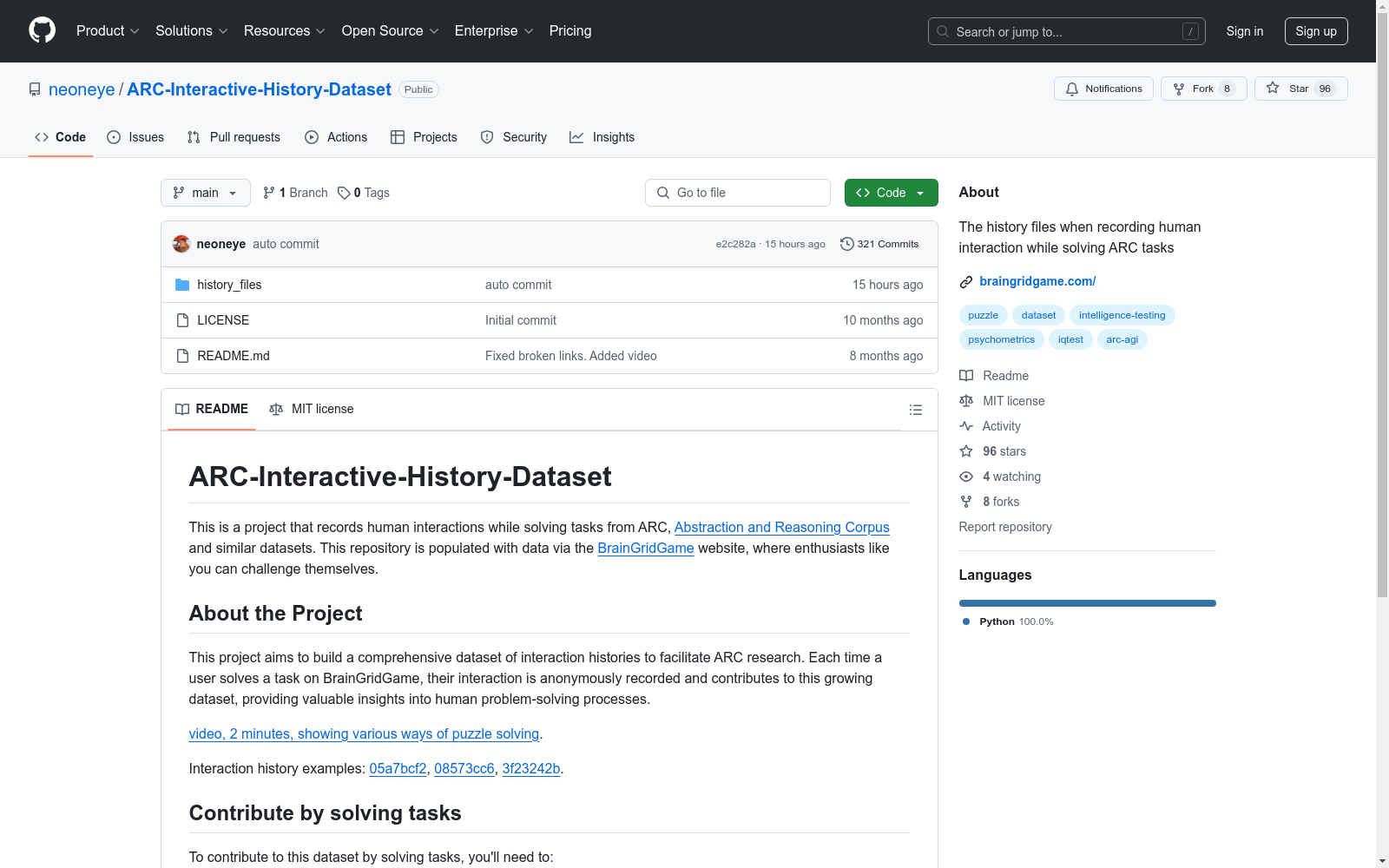Click the Sign up button

[1316, 31]
